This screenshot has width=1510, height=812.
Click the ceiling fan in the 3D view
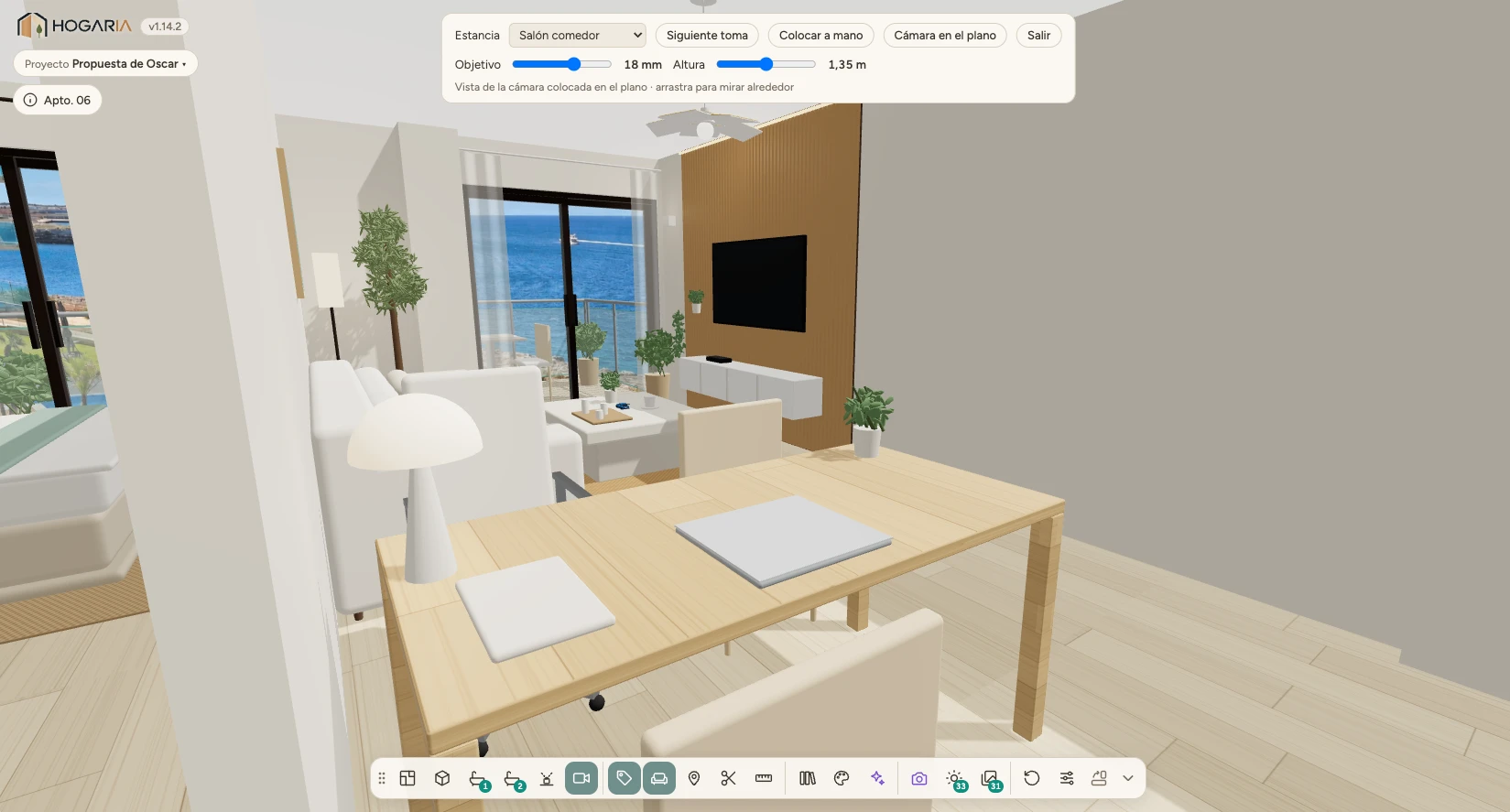pyautogui.click(x=703, y=124)
